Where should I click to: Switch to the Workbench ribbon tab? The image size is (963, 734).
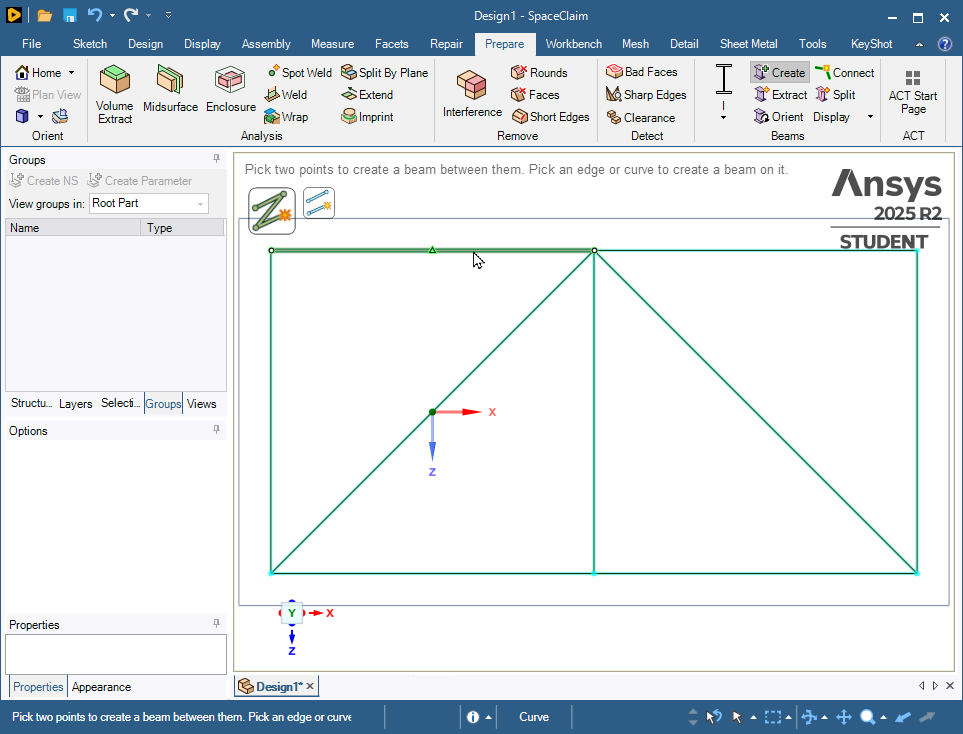click(573, 44)
